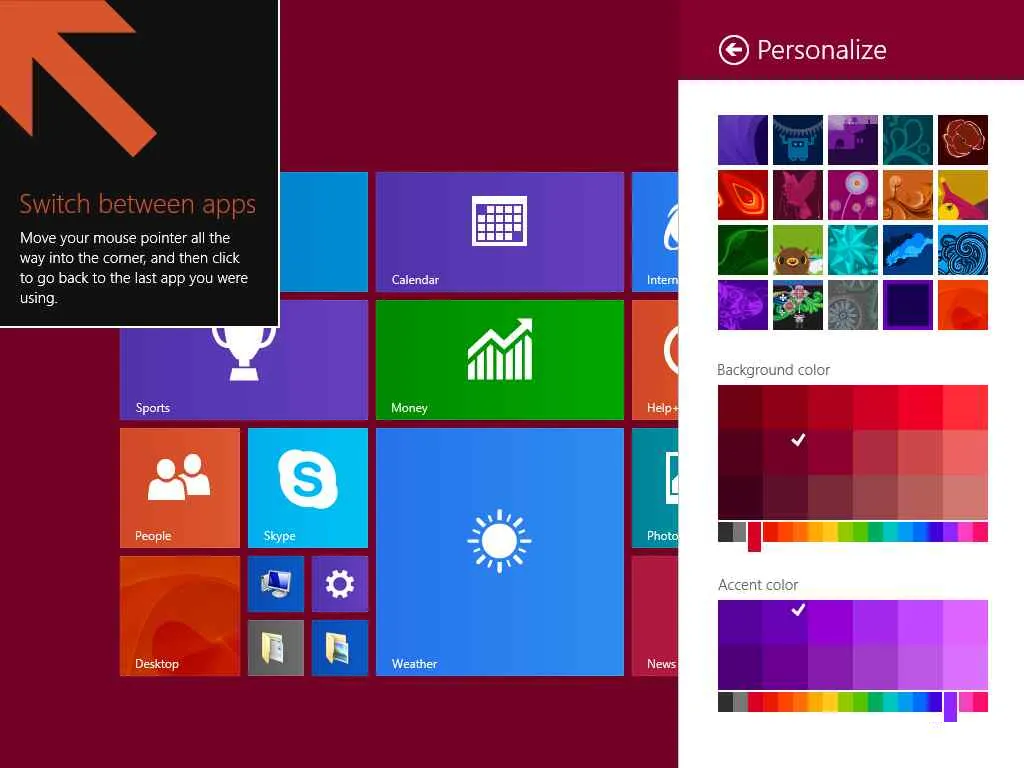Pick the darkest purple bottom-left Accent color swatch

[740, 667]
